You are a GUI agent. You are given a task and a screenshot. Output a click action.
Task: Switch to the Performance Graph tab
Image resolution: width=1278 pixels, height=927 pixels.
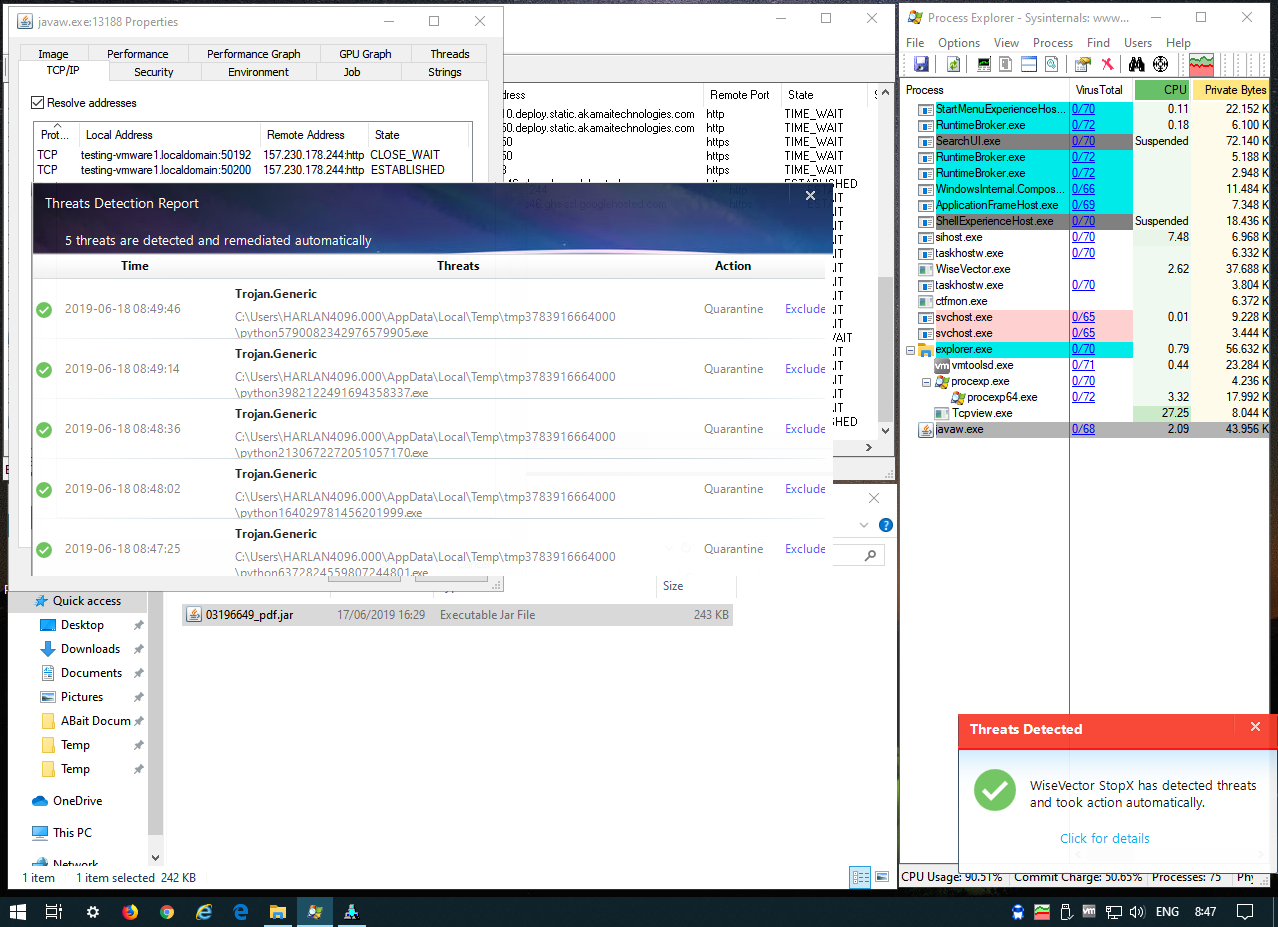[253, 54]
